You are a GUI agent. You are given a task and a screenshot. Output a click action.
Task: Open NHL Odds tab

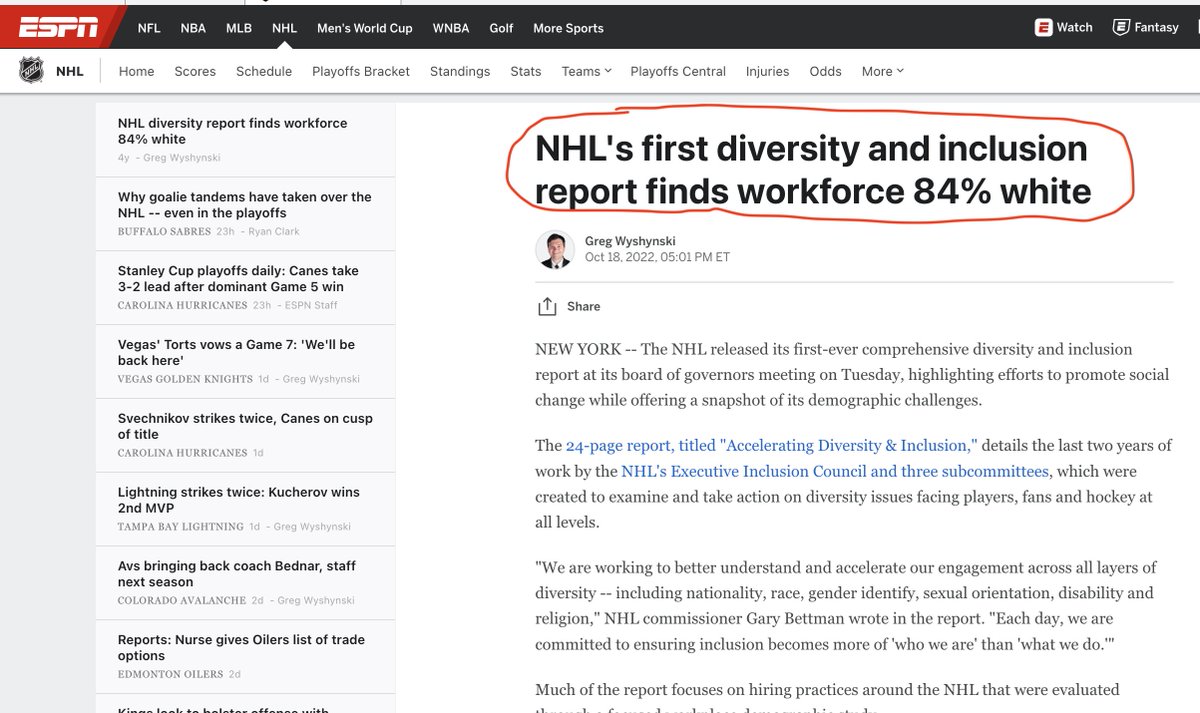(825, 71)
